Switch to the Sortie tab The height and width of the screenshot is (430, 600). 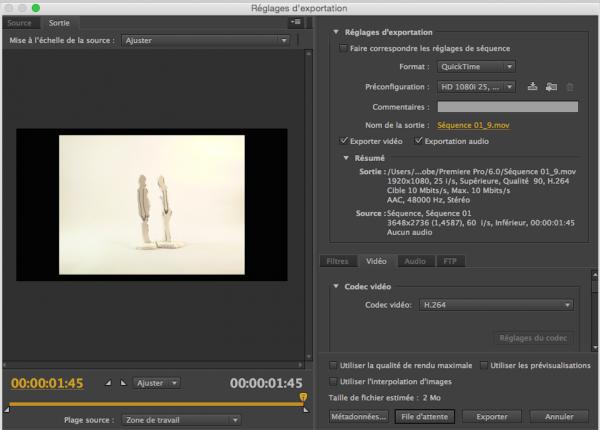click(x=59, y=23)
